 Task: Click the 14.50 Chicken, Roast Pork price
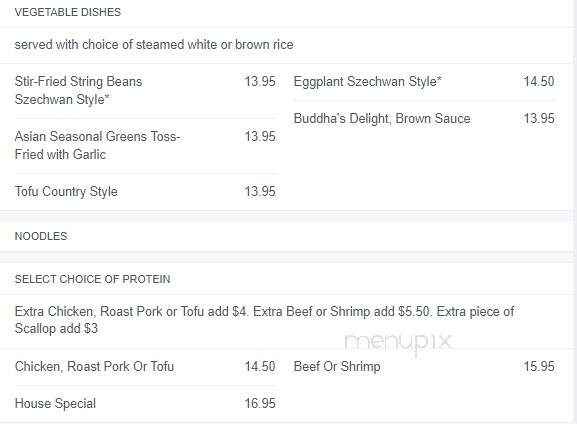point(260,366)
